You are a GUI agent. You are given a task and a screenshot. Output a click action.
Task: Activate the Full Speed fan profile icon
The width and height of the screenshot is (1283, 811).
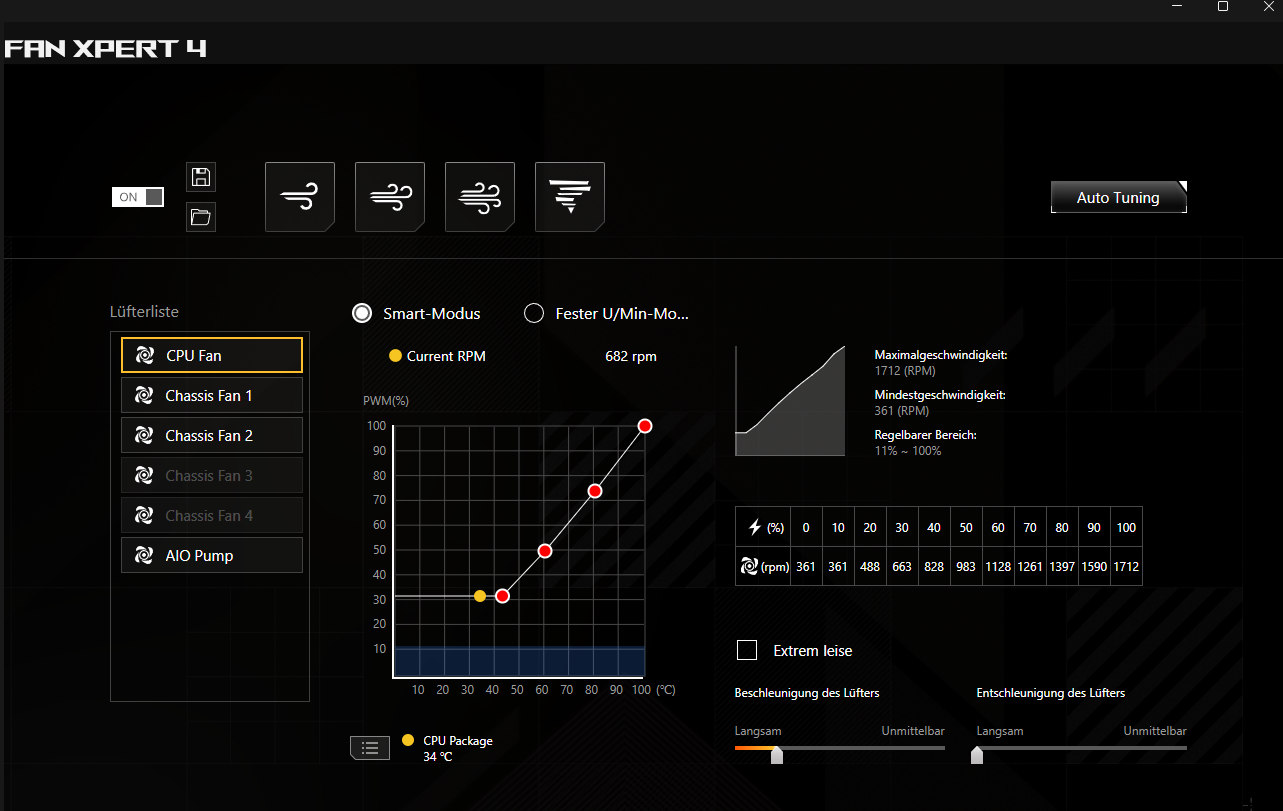click(x=569, y=196)
